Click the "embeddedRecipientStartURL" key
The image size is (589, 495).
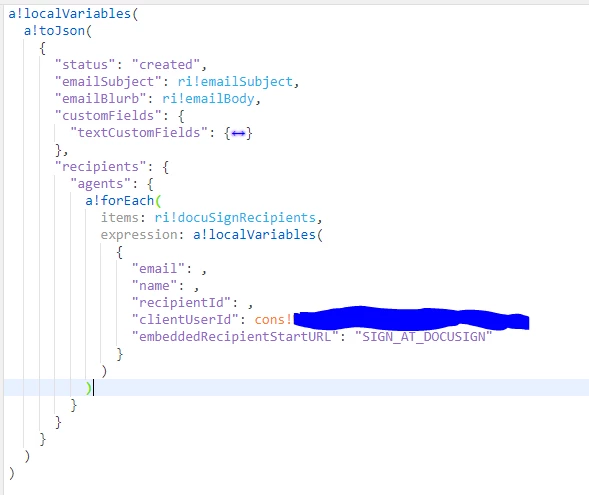(x=235, y=336)
